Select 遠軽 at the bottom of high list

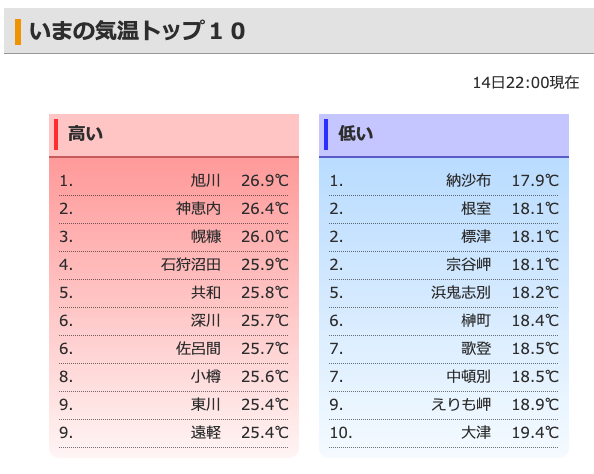pyautogui.click(x=206, y=433)
